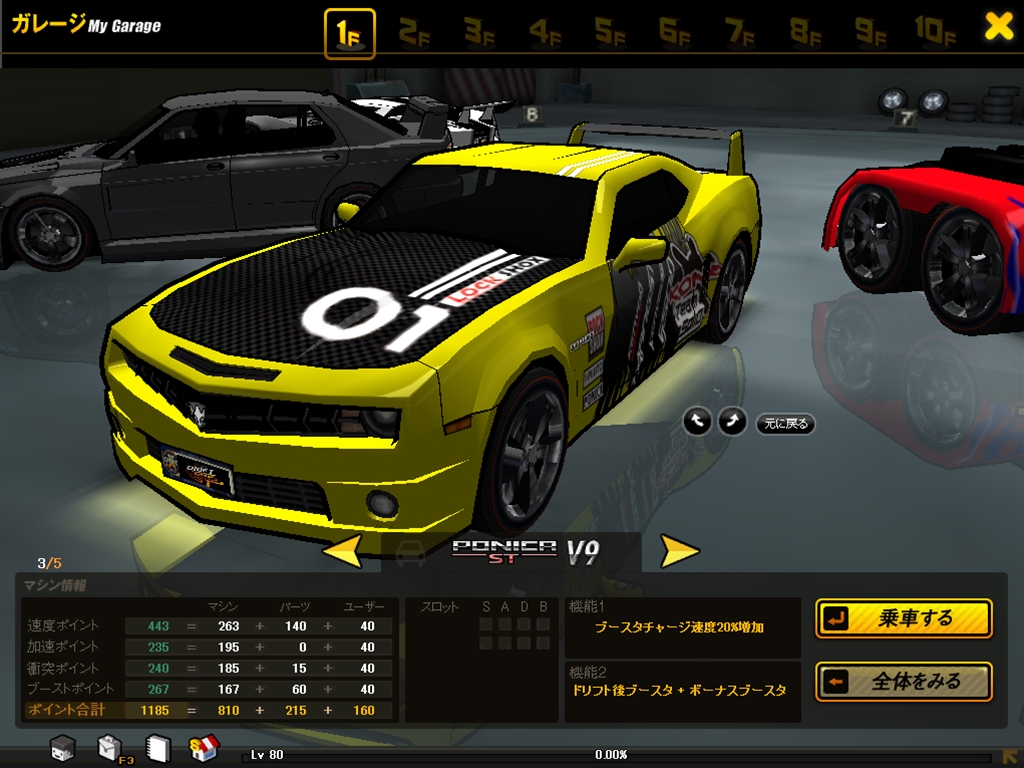Click the 3/5 car counter
The width and height of the screenshot is (1024, 768).
[x=50, y=563]
